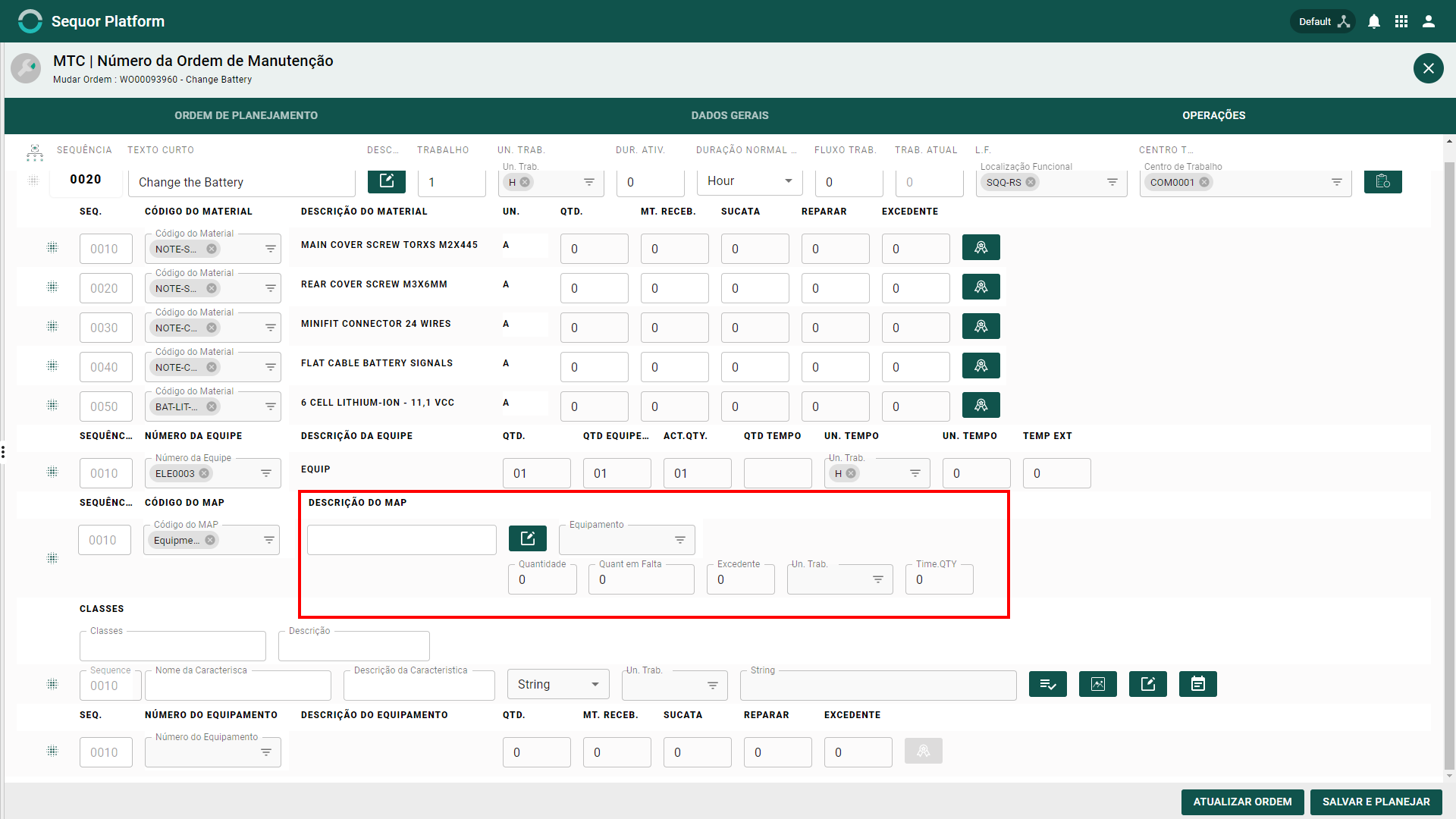1456x819 pixels.
Task: Click the Change the Battery short text field
Action: (x=241, y=182)
